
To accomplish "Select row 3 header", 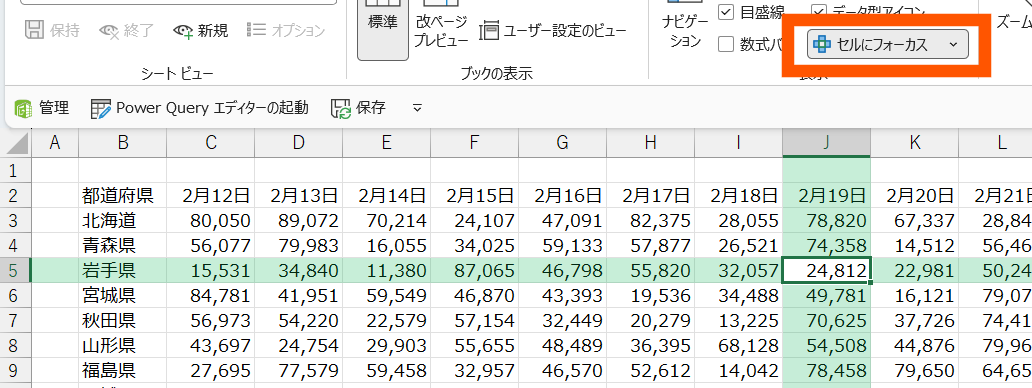I will point(15,220).
